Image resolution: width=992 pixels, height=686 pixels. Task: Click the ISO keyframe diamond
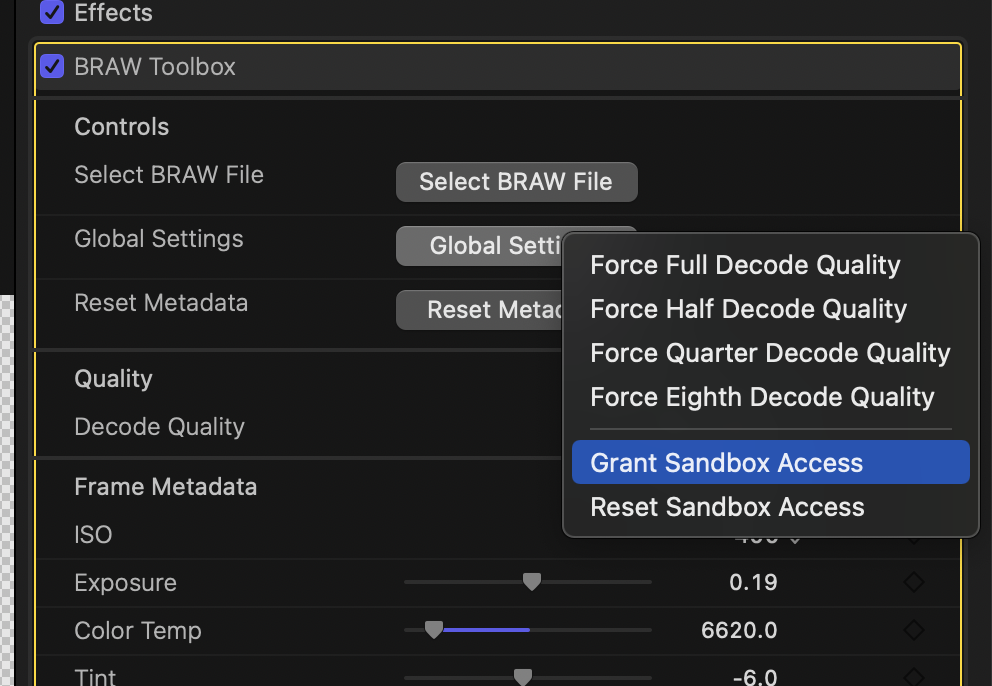pyautogui.click(x=913, y=538)
